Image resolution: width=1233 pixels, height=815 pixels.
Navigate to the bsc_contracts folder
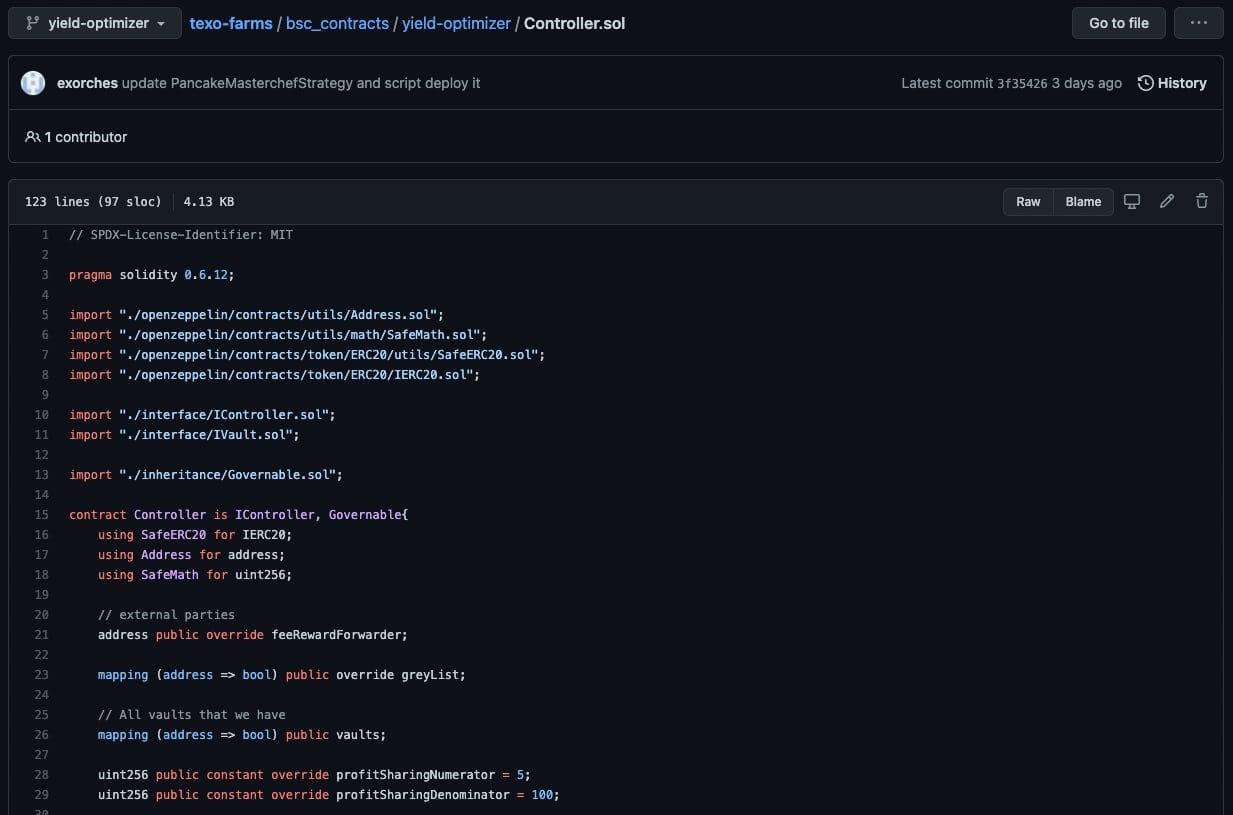pos(337,23)
